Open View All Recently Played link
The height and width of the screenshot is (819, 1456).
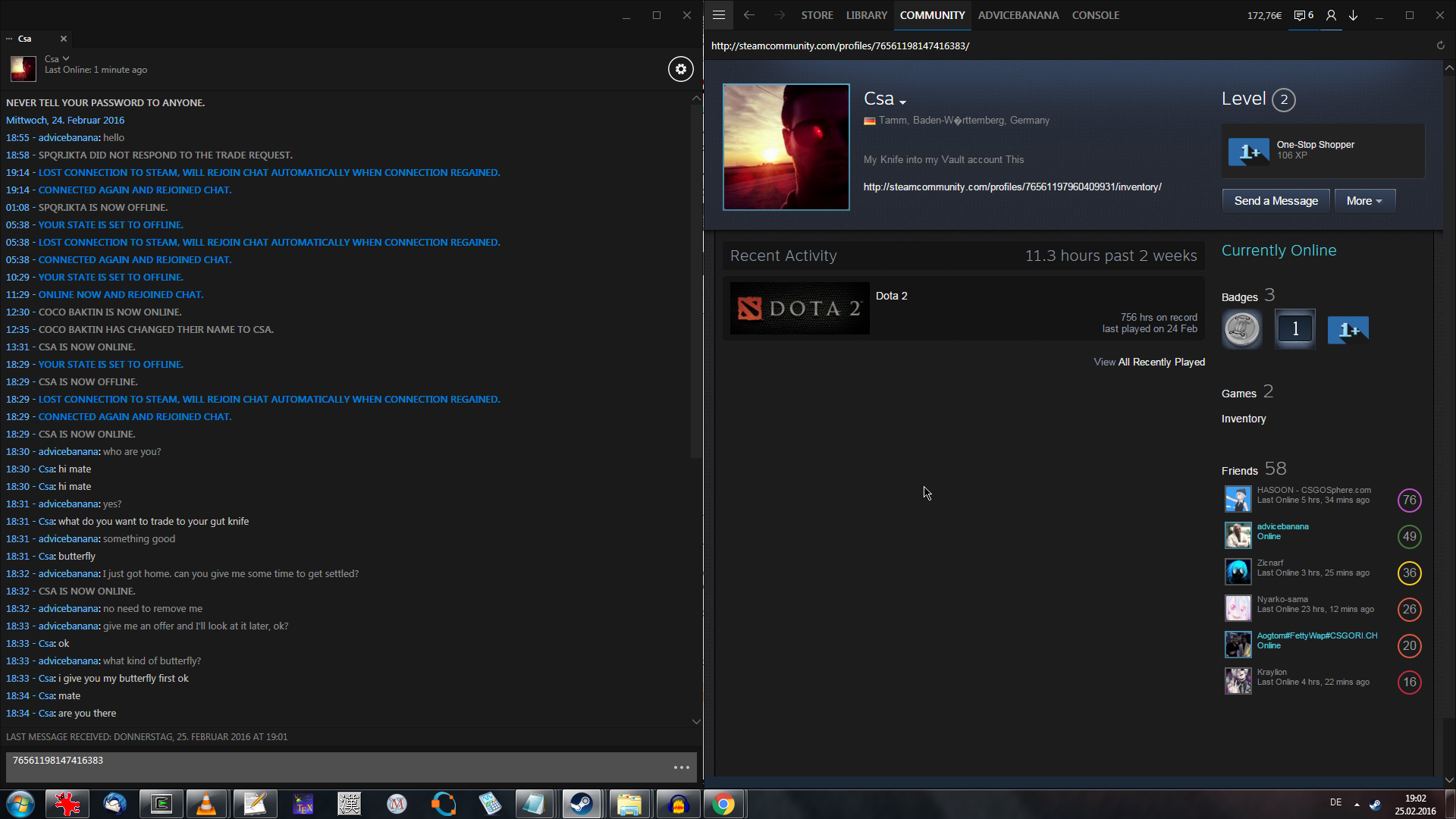[1149, 362]
